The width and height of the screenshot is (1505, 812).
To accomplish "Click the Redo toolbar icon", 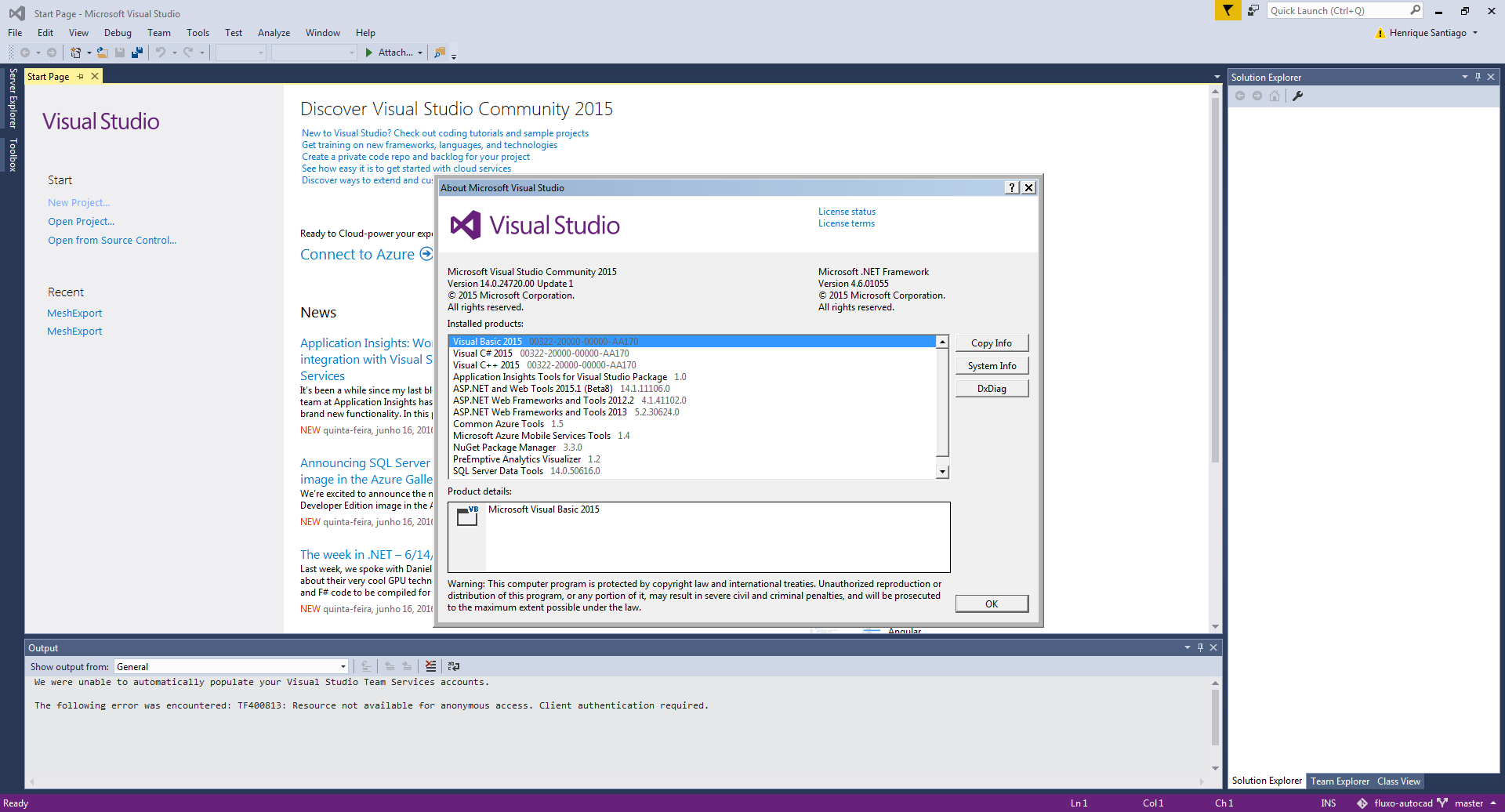I will click(188, 53).
